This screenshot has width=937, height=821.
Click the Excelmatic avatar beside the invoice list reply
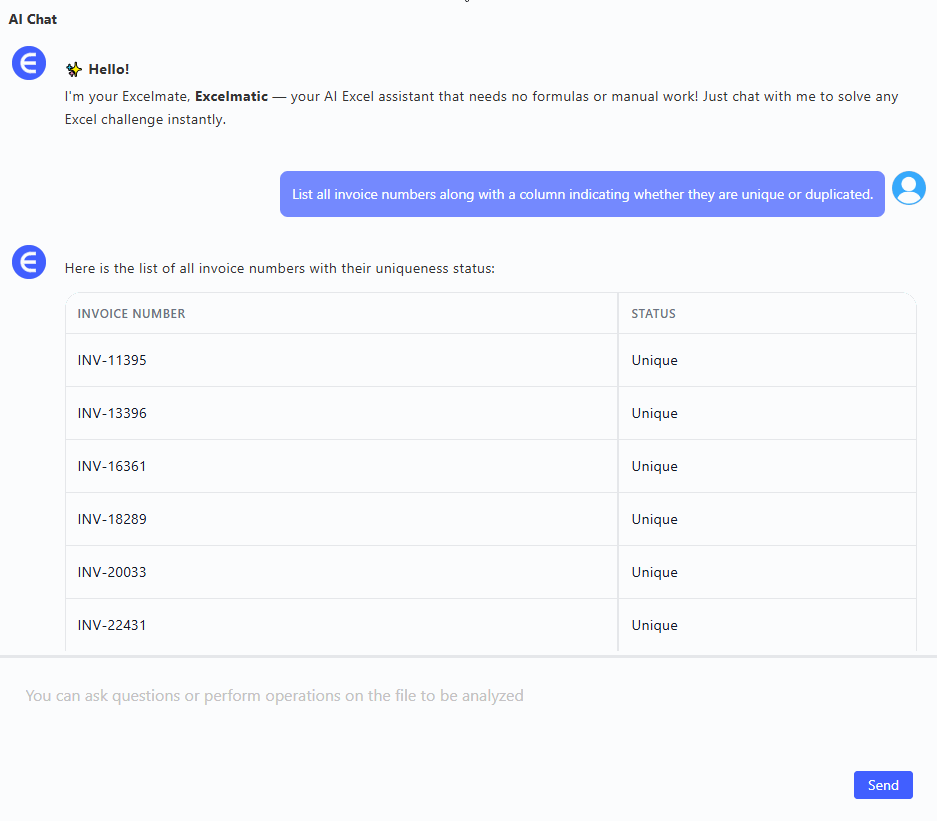coord(29,262)
